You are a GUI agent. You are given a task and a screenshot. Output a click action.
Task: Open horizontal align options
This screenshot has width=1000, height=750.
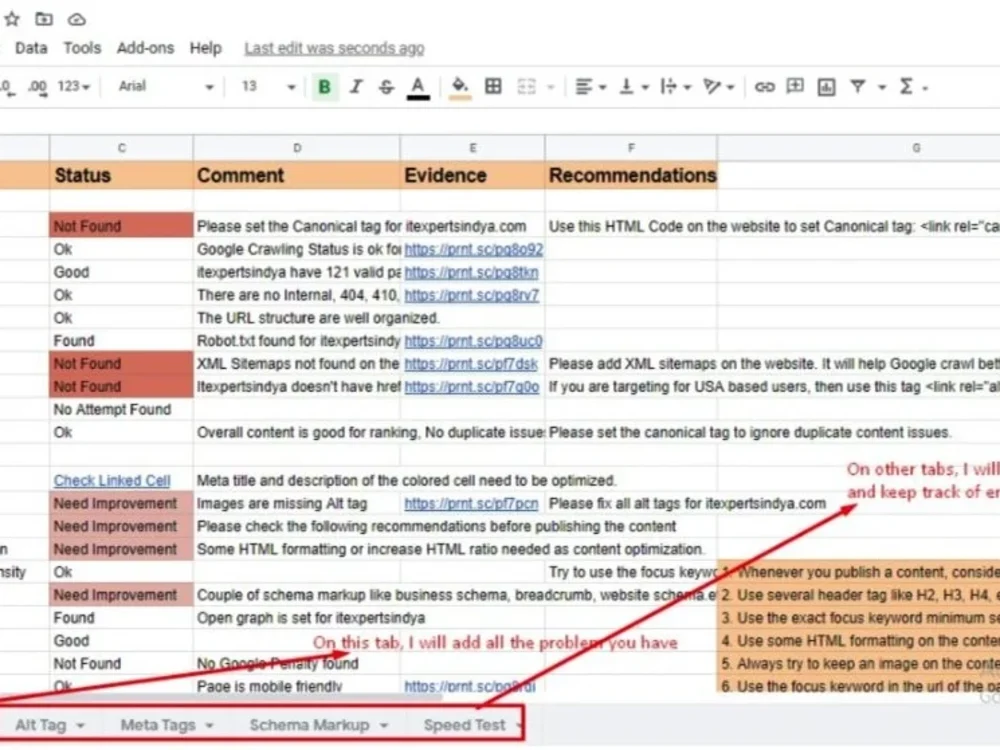coord(590,86)
